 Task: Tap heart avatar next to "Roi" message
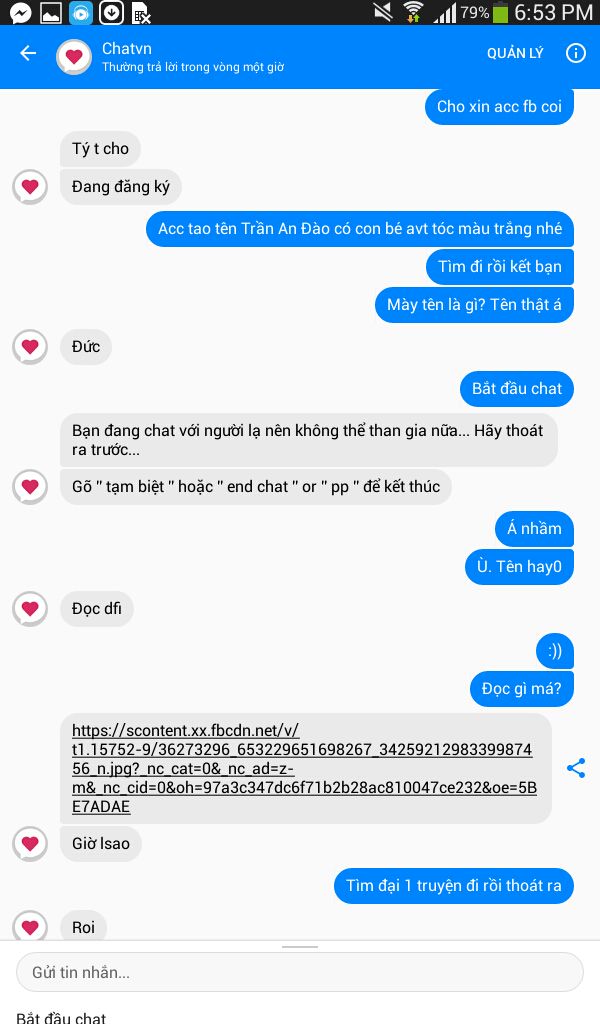click(30, 925)
